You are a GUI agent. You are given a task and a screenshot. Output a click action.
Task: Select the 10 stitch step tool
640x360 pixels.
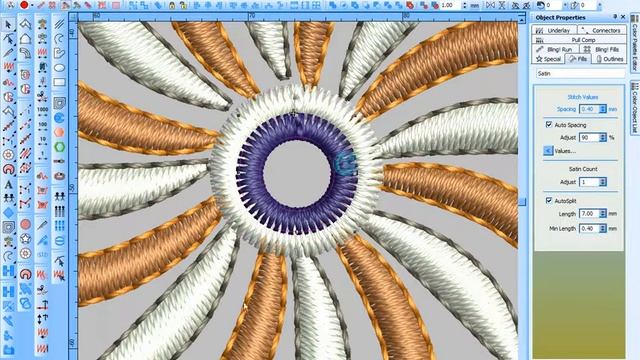(42, 140)
